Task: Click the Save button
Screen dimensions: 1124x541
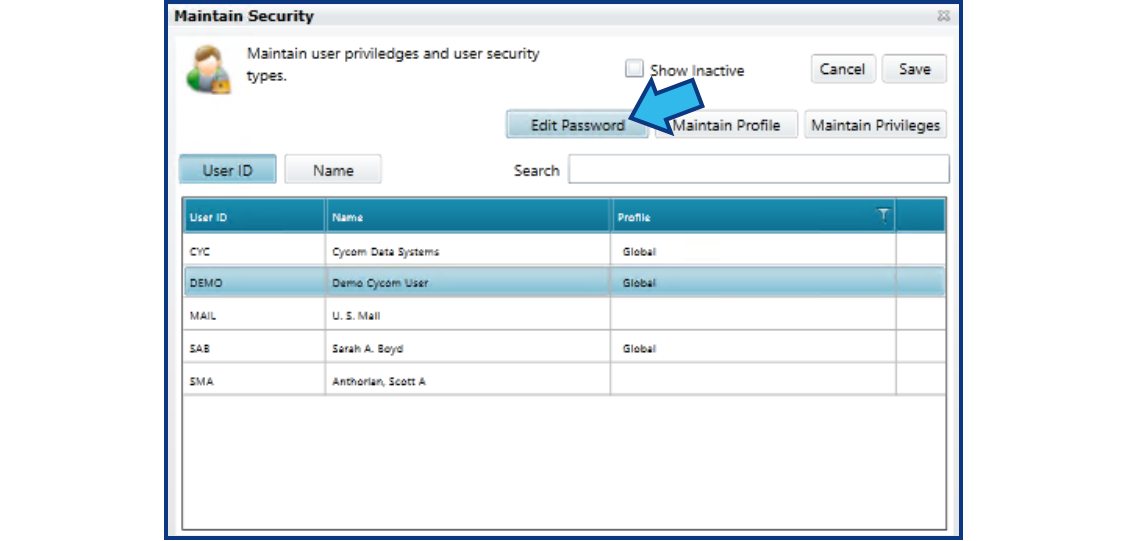Action: point(914,70)
